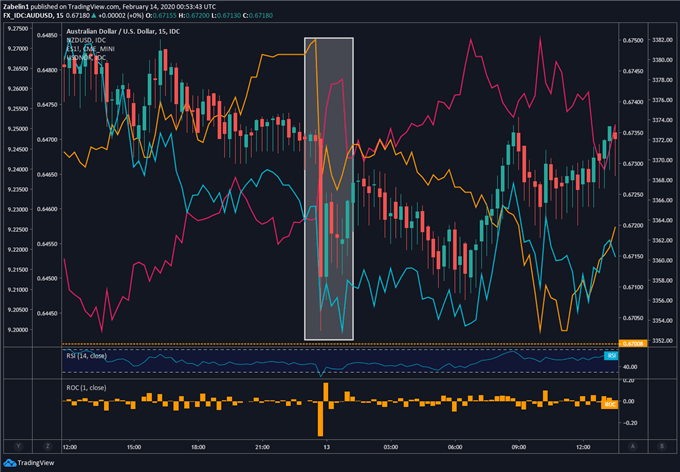This screenshot has height=472, width=680.
Task: Click the 15:00 time axis label
Action: tap(134, 447)
